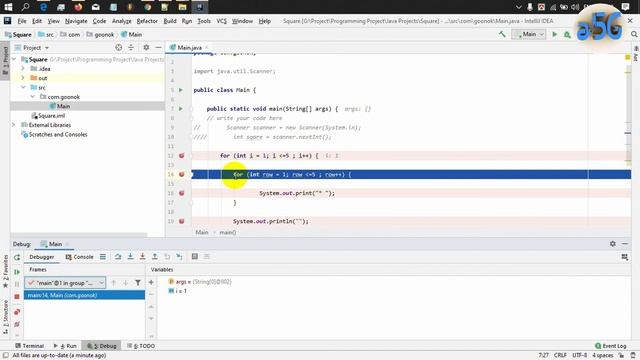Click the Windows Start button

tap(8, 7)
